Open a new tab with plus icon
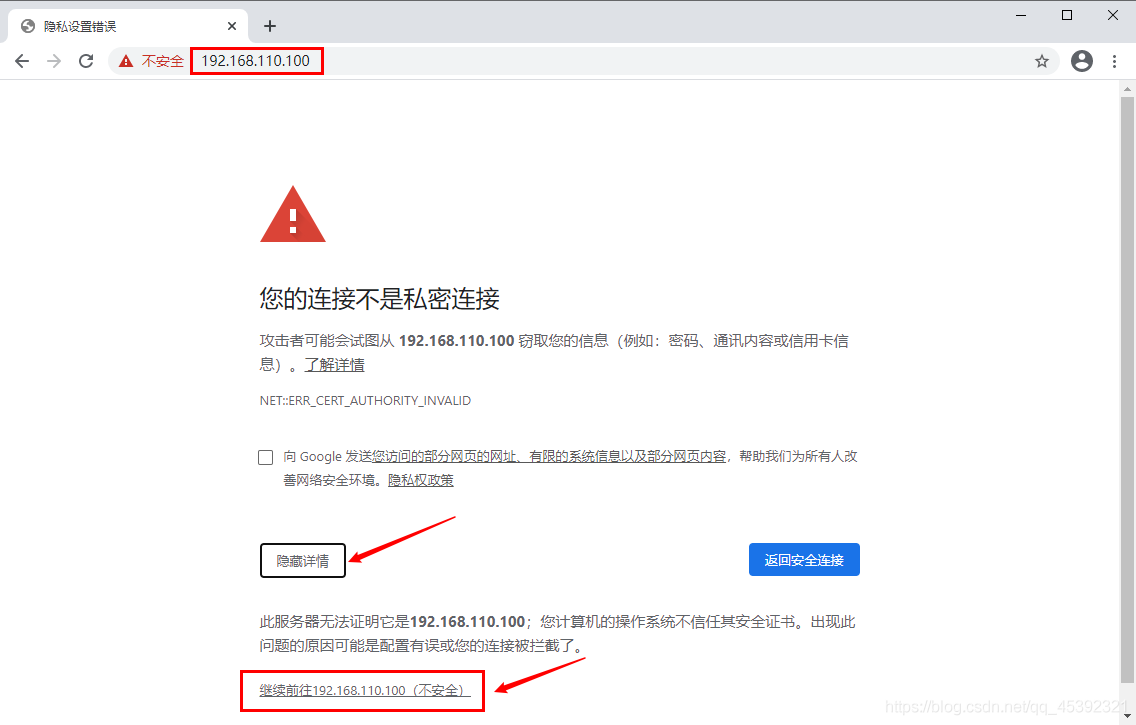Screen dimensions: 1136x725 coord(270,26)
